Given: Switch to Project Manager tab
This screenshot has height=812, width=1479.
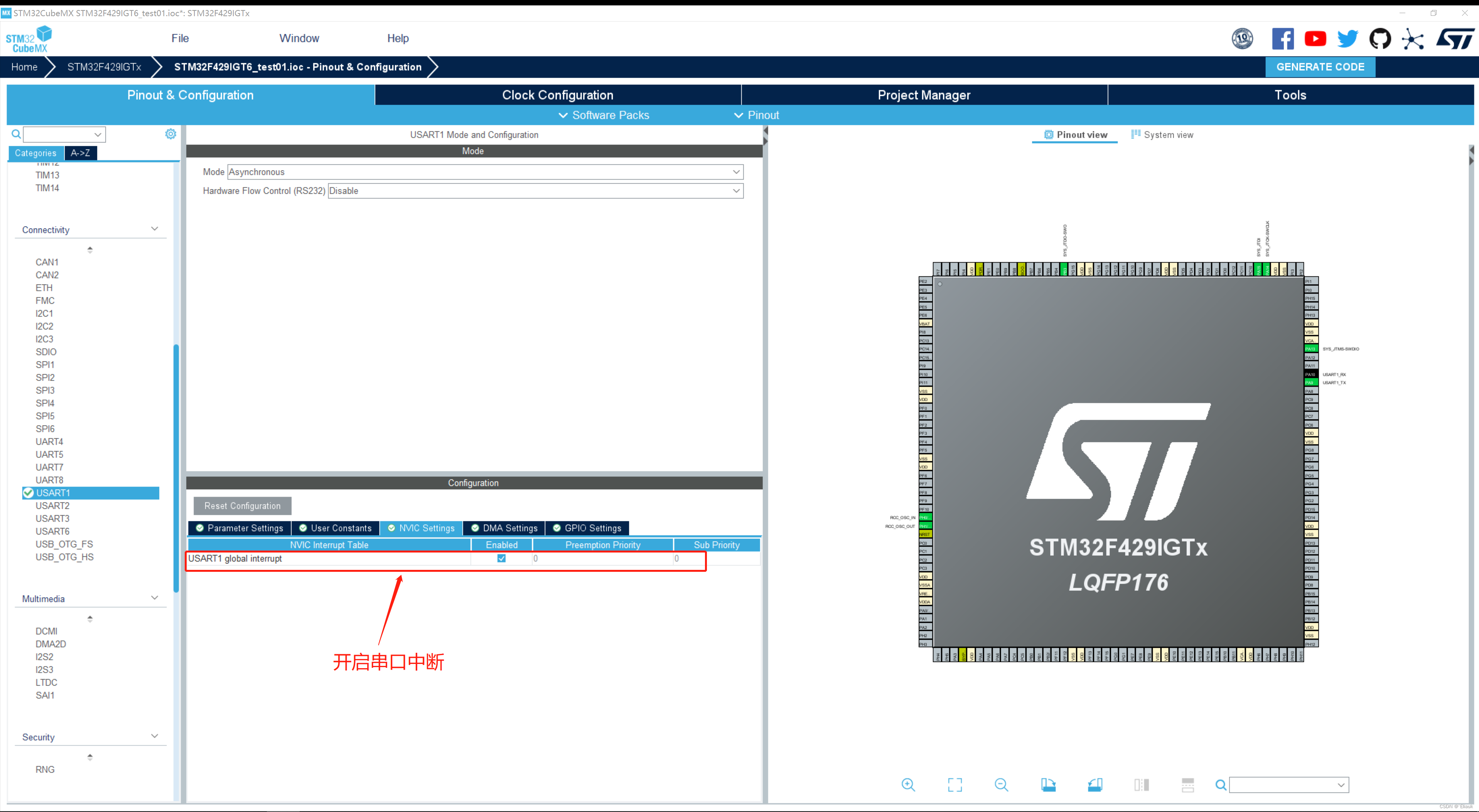Looking at the screenshot, I should point(924,95).
